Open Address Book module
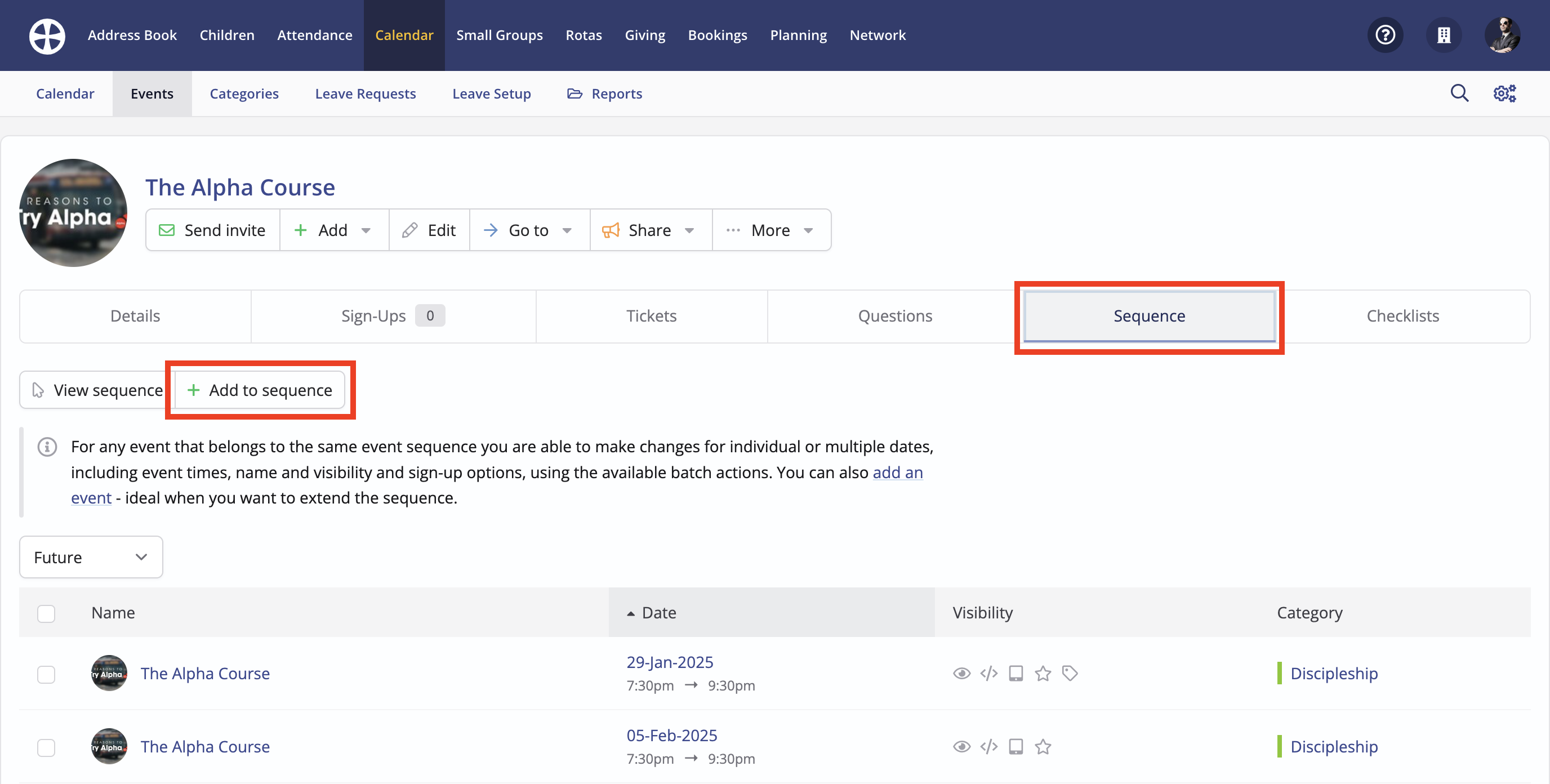Screen dimensions: 1550x784 click(132, 35)
